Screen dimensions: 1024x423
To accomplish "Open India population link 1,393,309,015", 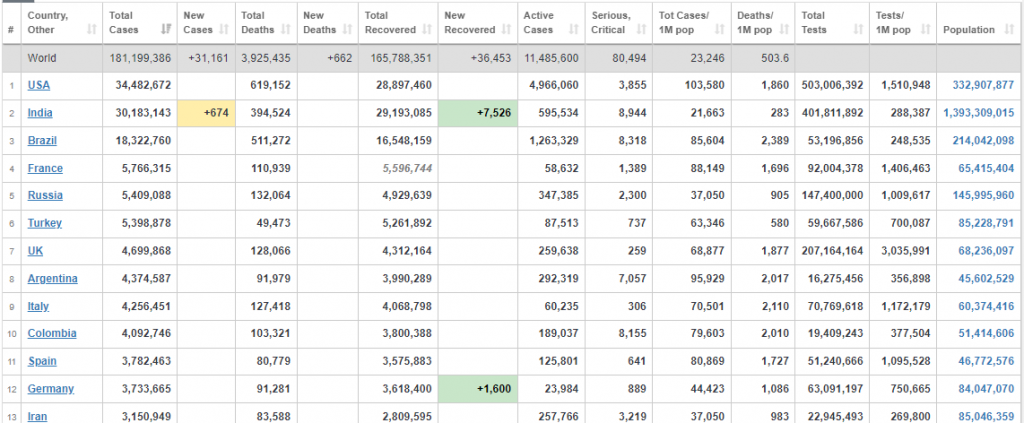I will (979, 113).
